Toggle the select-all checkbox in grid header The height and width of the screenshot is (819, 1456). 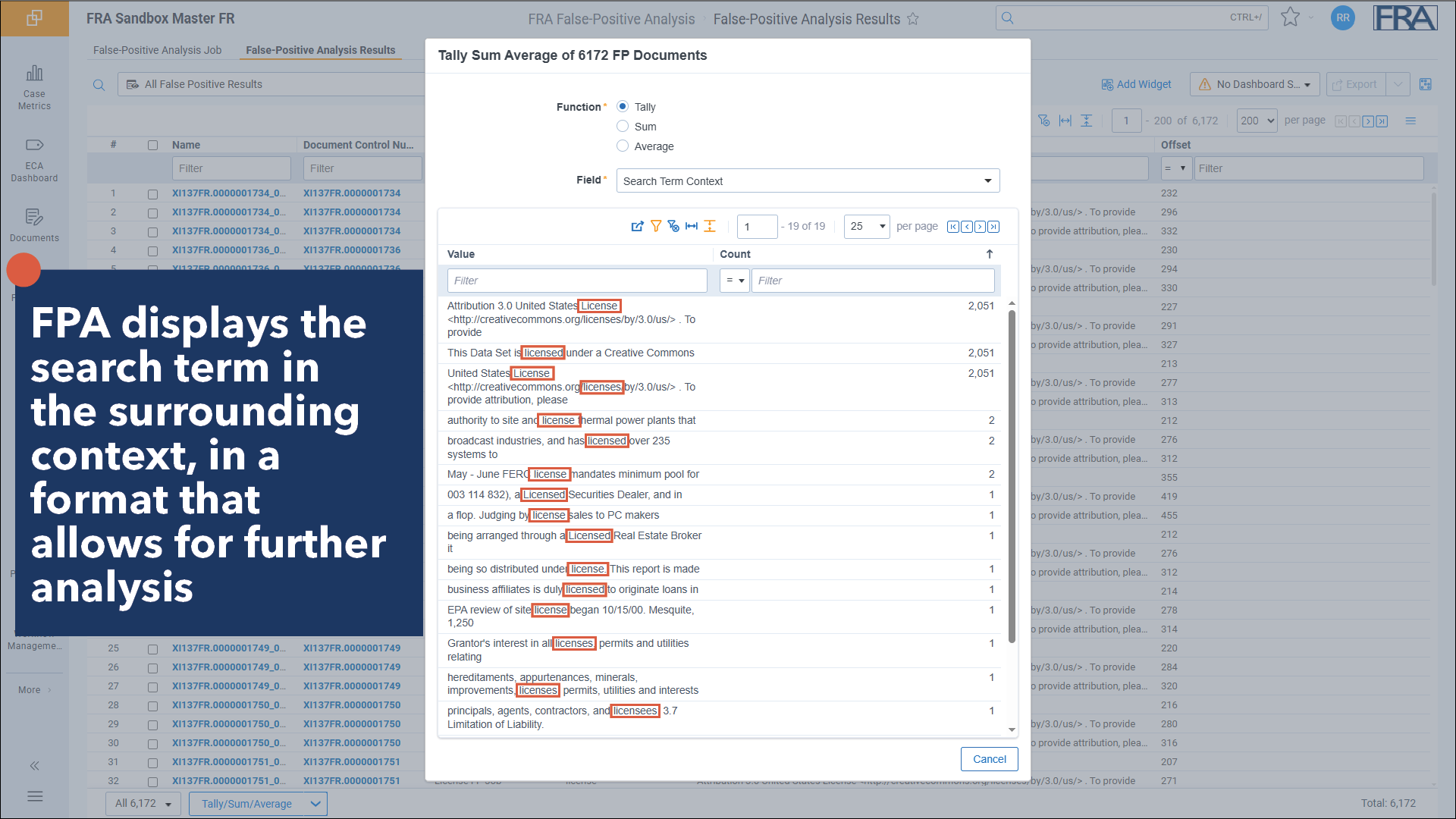coord(152,145)
